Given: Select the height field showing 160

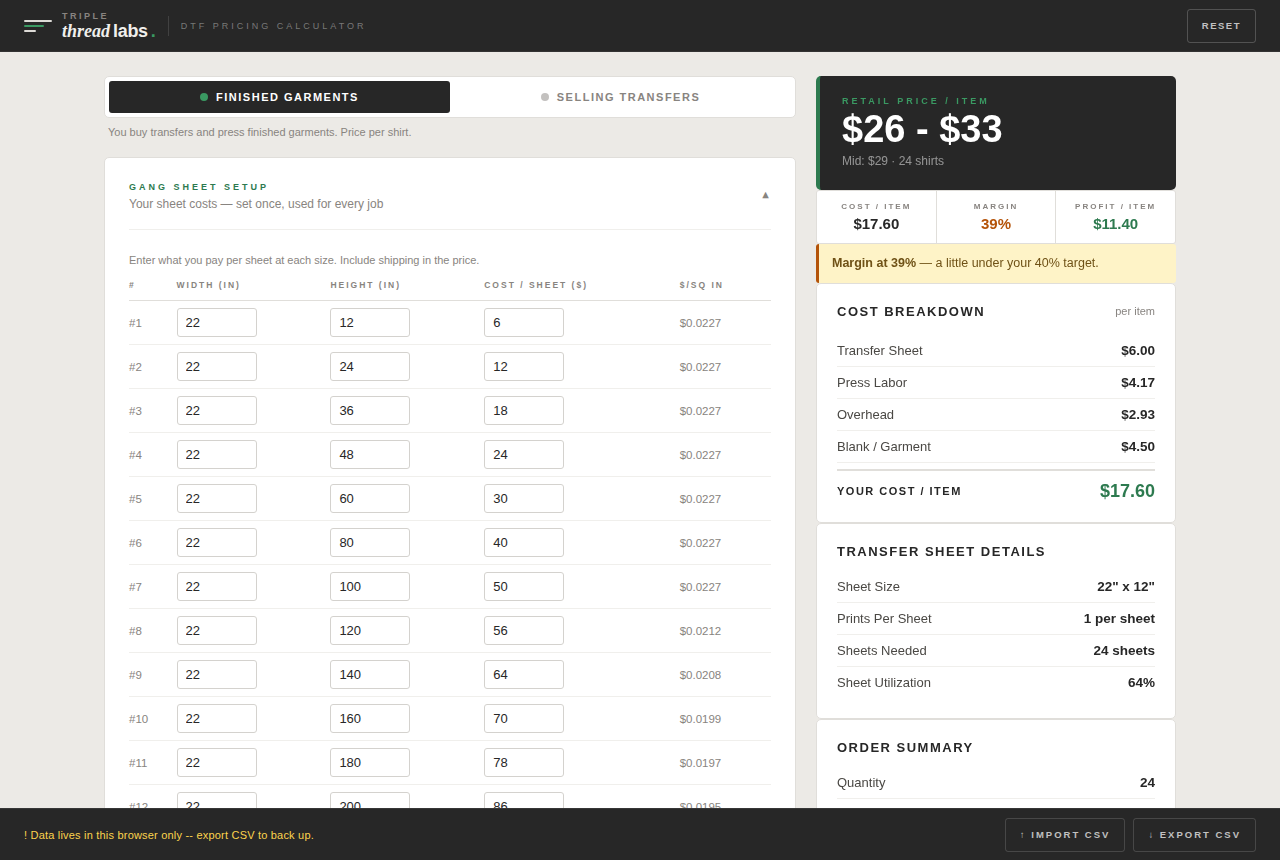Looking at the screenshot, I should [370, 719].
